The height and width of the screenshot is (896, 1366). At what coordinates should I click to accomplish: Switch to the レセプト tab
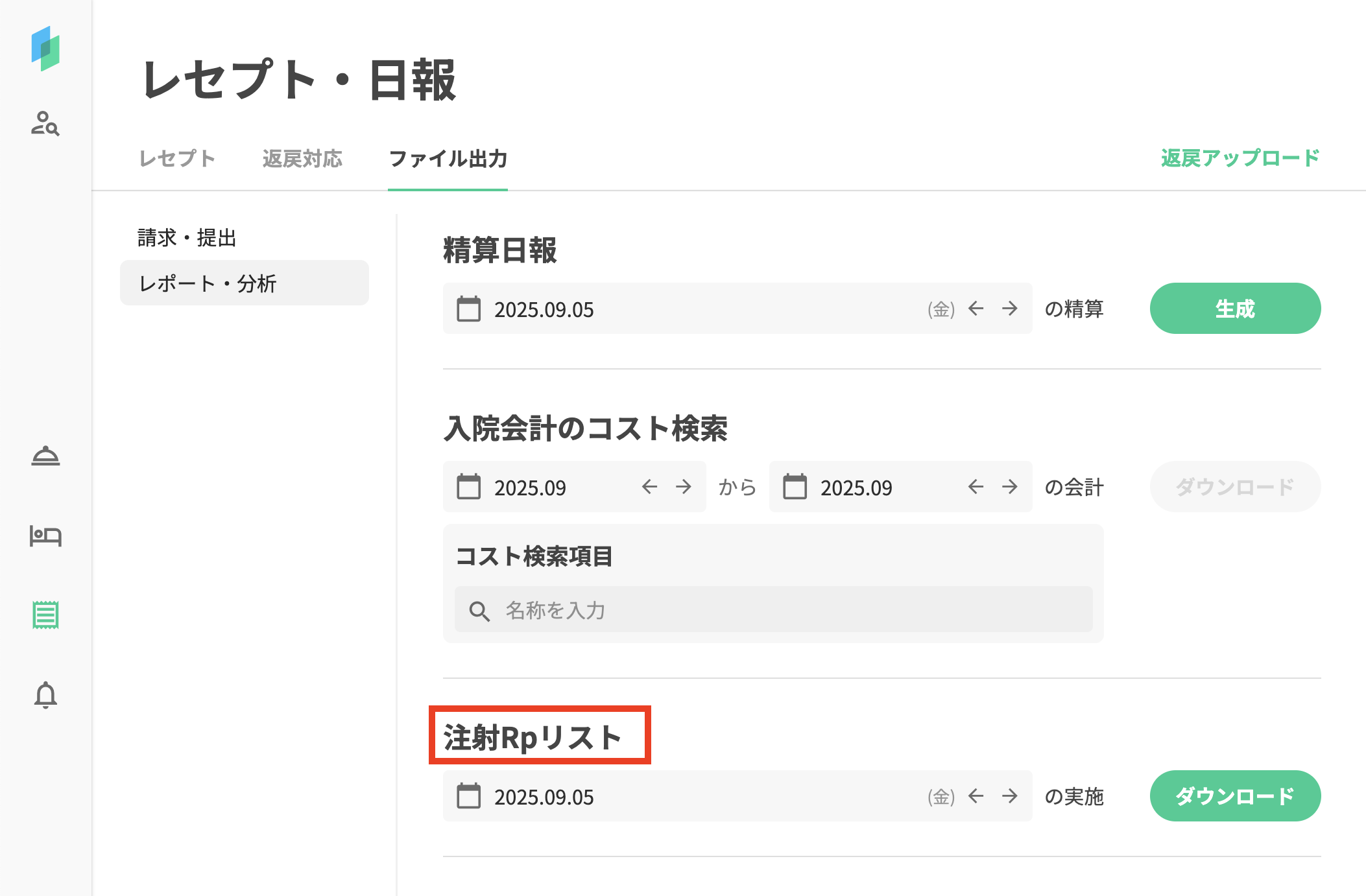[177, 158]
